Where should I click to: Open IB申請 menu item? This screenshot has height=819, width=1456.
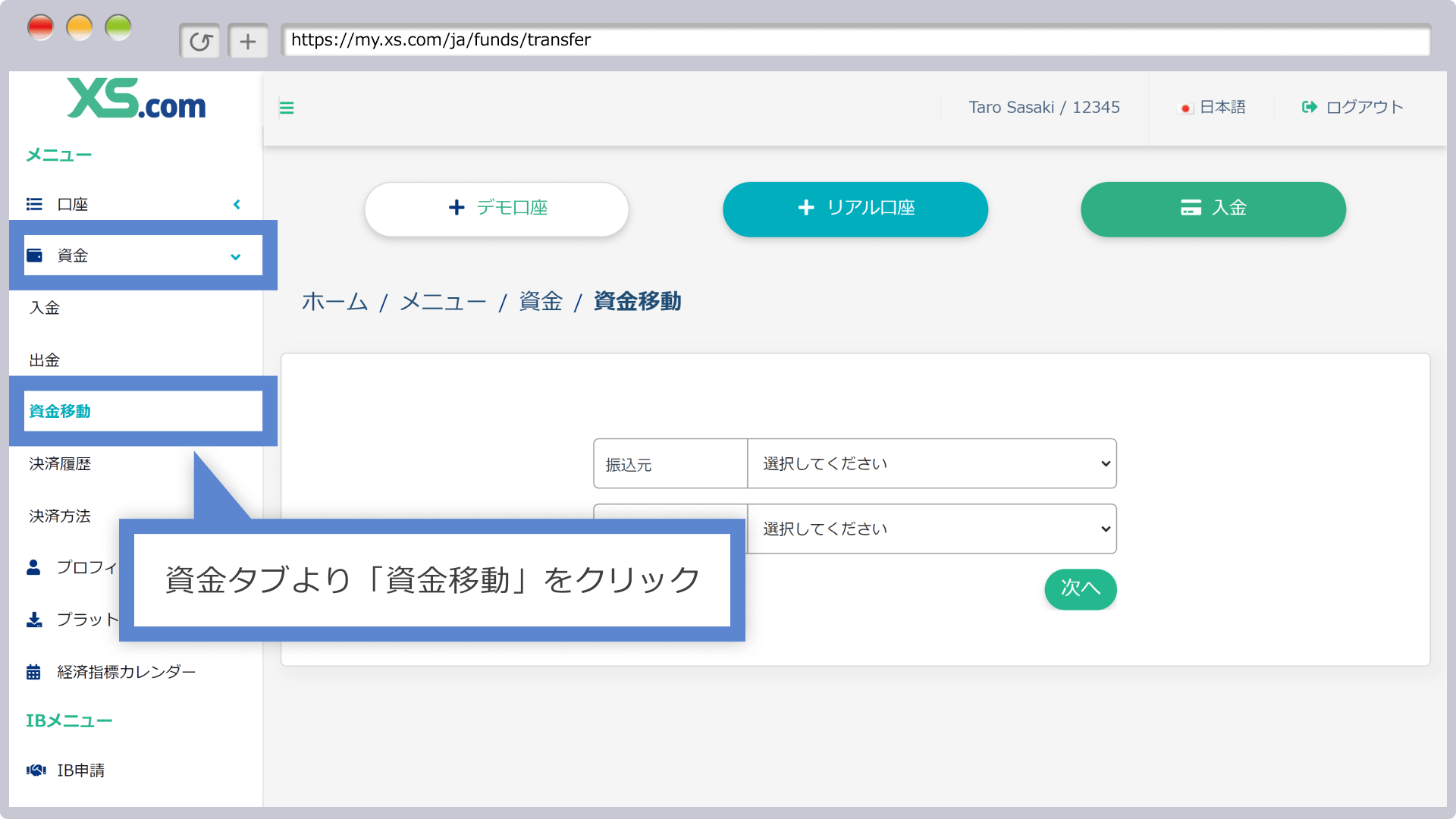[x=81, y=770]
